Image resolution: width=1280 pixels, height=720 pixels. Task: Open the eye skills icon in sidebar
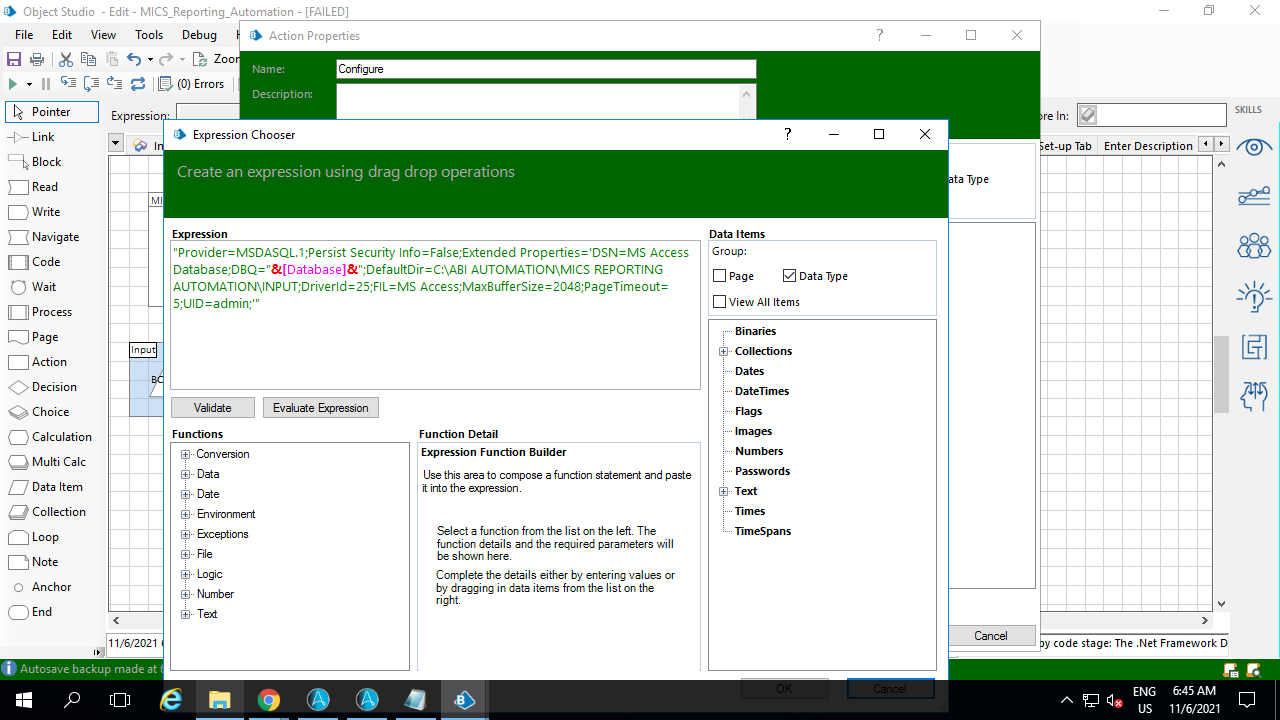click(1253, 148)
